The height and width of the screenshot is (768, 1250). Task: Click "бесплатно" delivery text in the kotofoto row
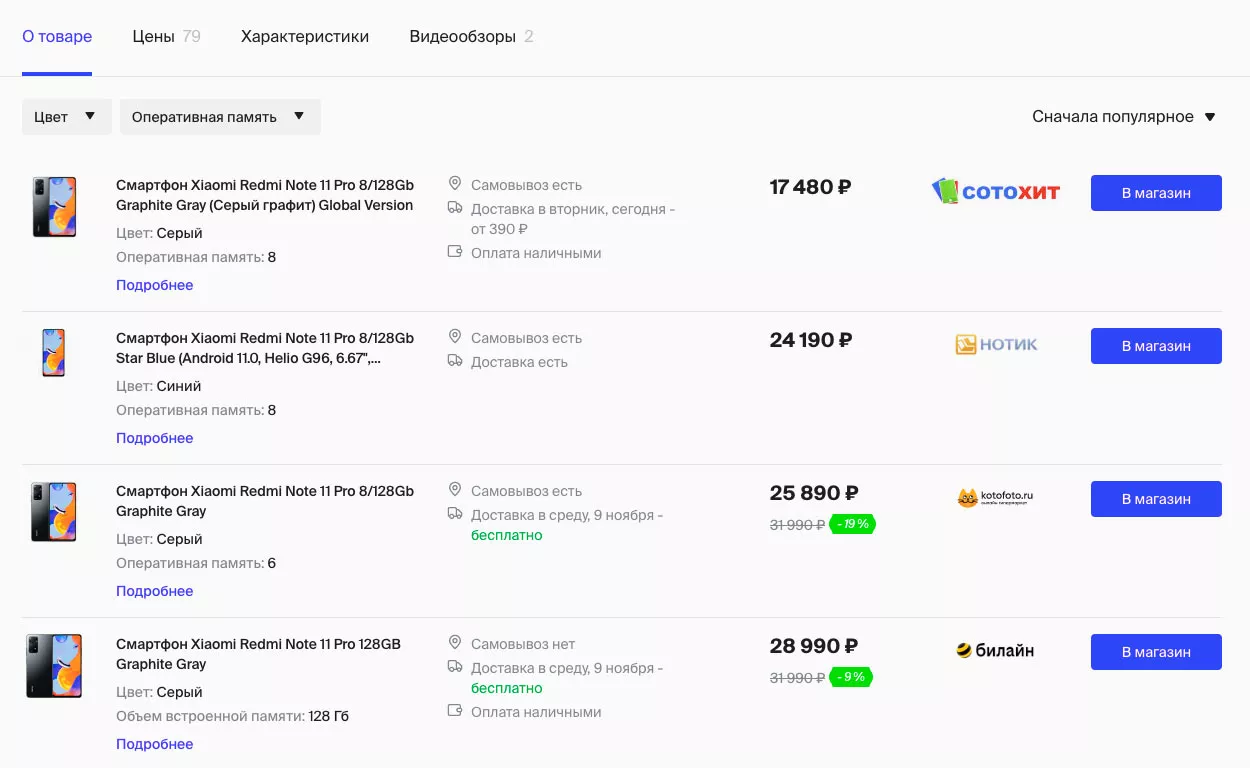(x=507, y=535)
